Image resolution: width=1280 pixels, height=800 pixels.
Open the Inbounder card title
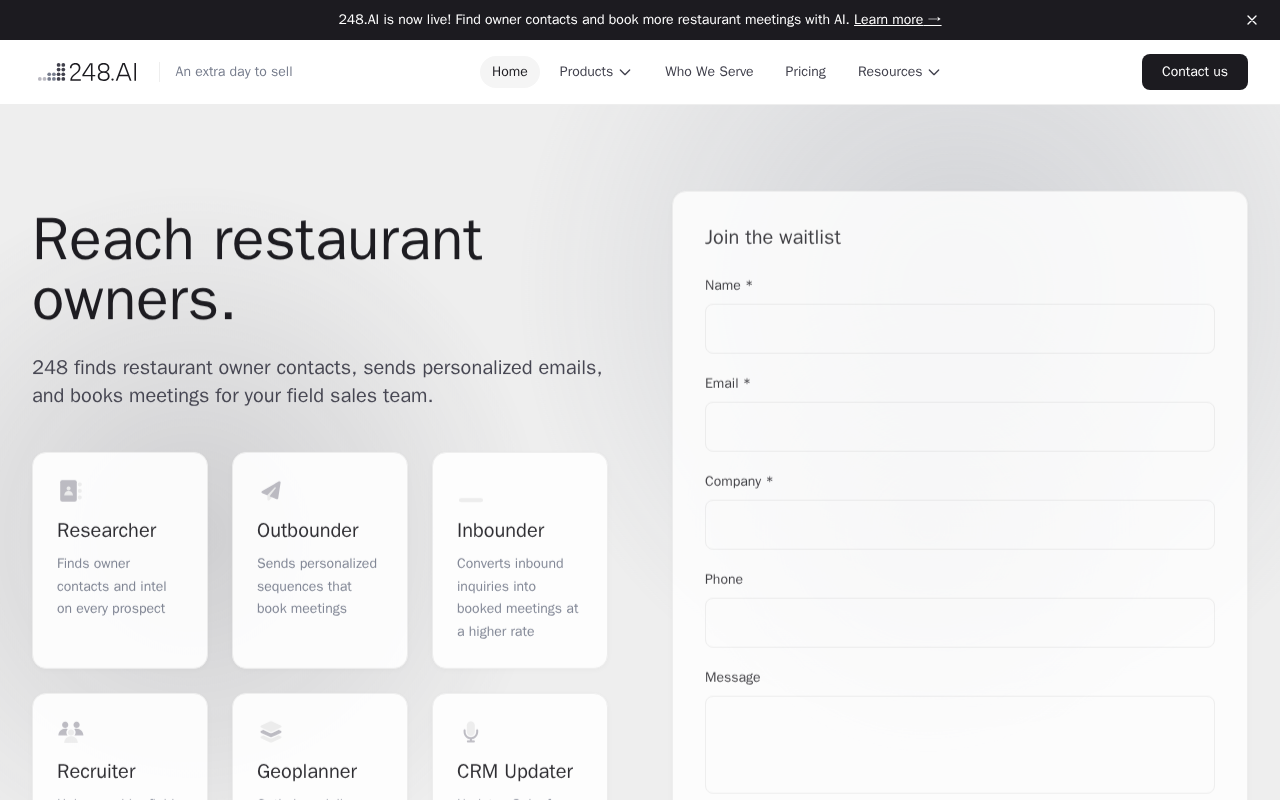click(x=501, y=531)
